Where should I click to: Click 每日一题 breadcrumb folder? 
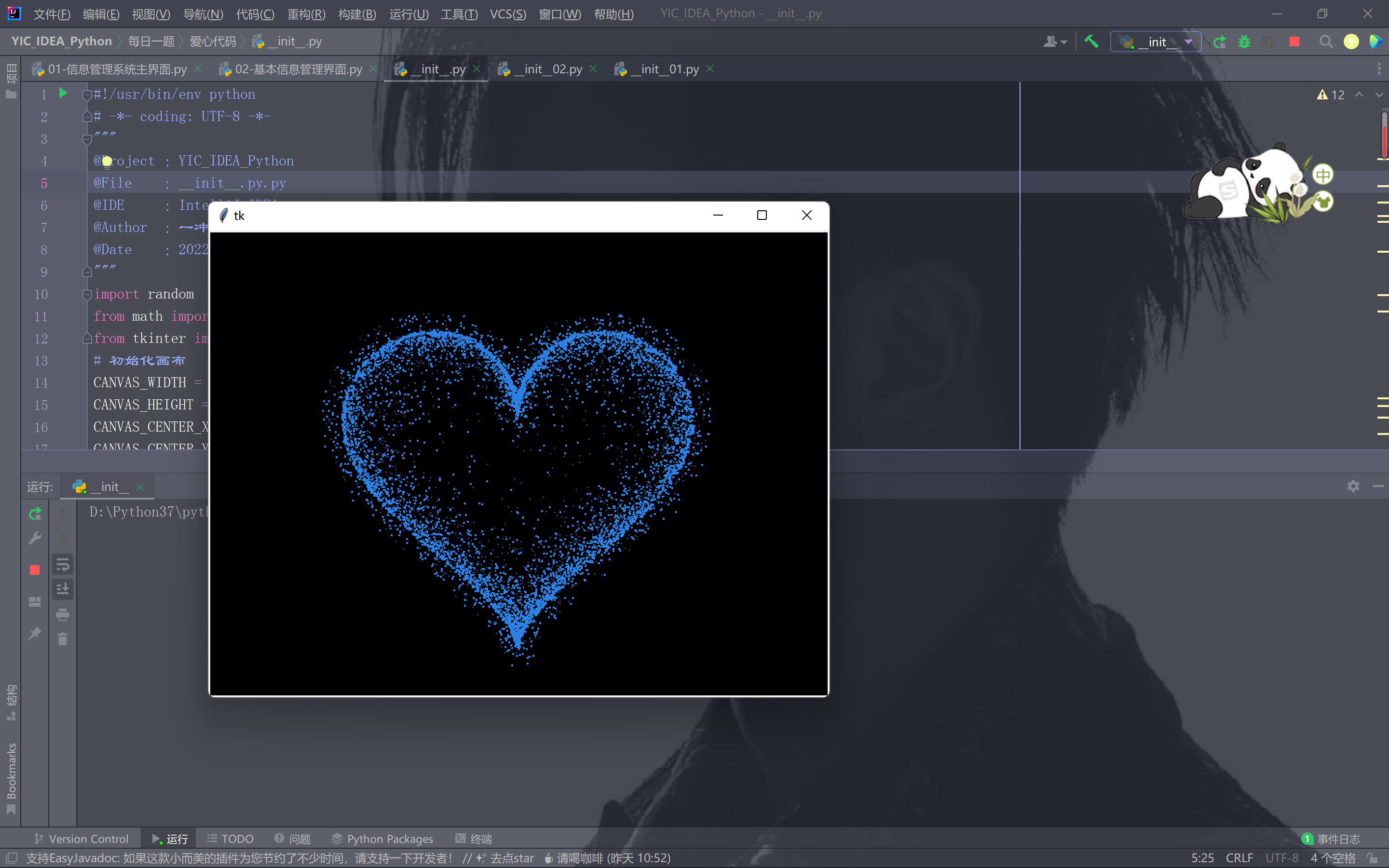click(x=151, y=41)
